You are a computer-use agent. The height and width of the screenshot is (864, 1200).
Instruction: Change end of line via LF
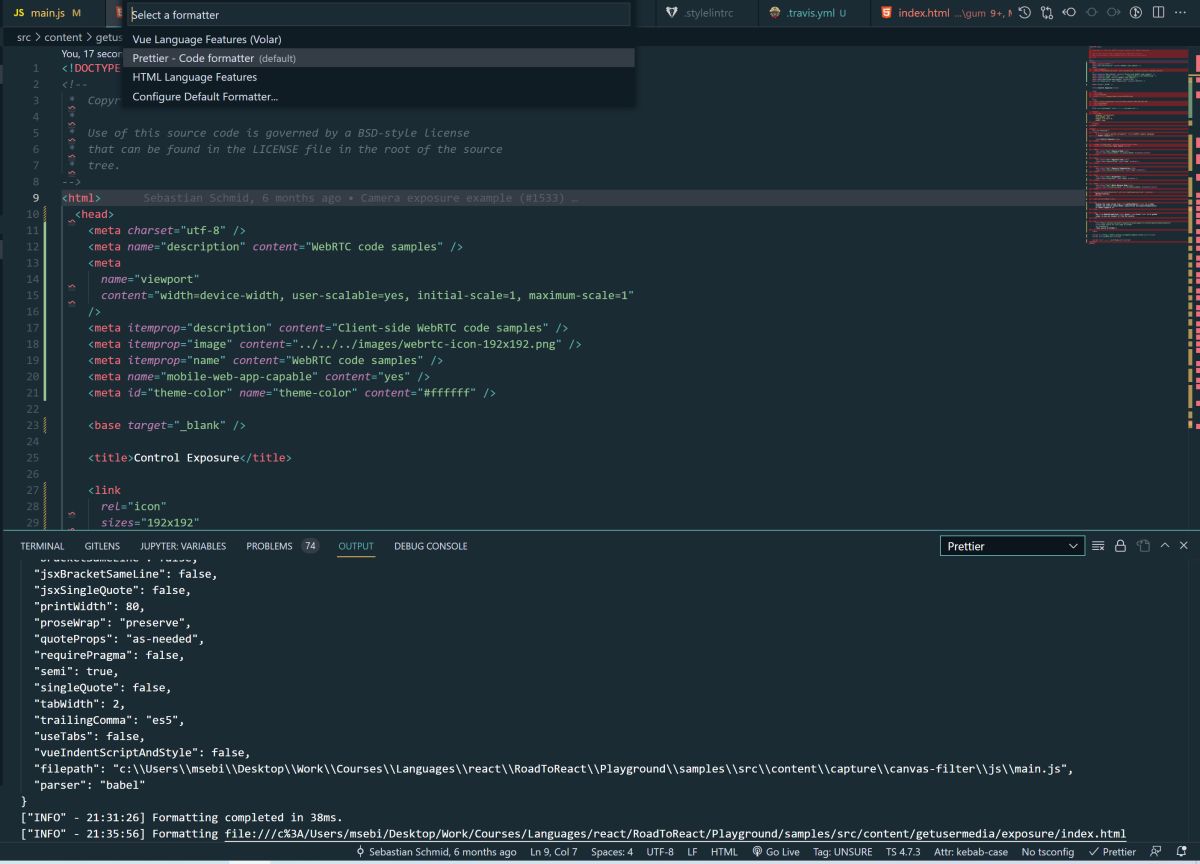tap(692, 852)
